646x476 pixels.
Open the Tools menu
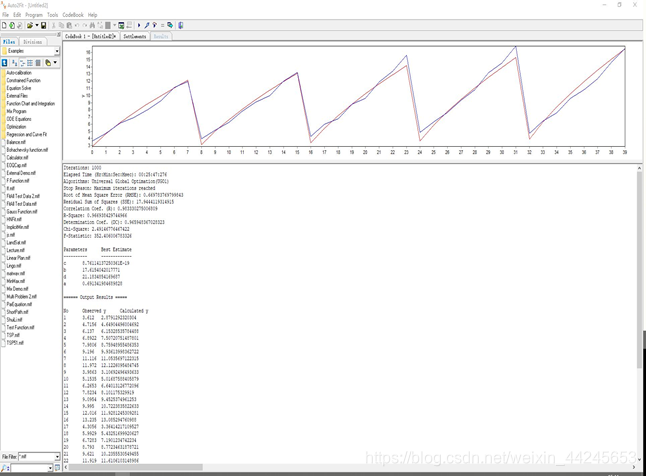52,15
